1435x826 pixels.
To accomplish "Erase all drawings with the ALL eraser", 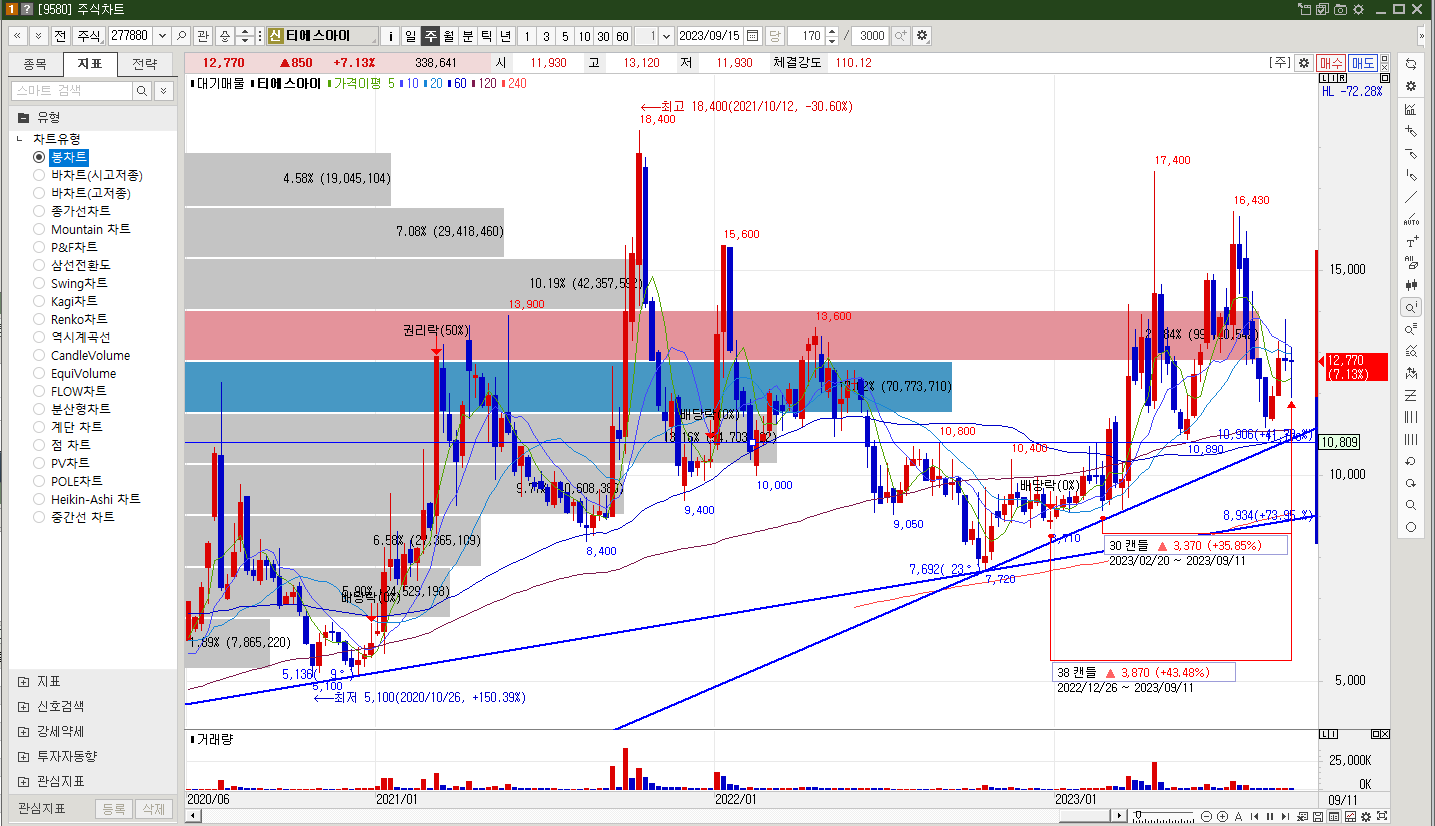I will tap(1411, 263).
